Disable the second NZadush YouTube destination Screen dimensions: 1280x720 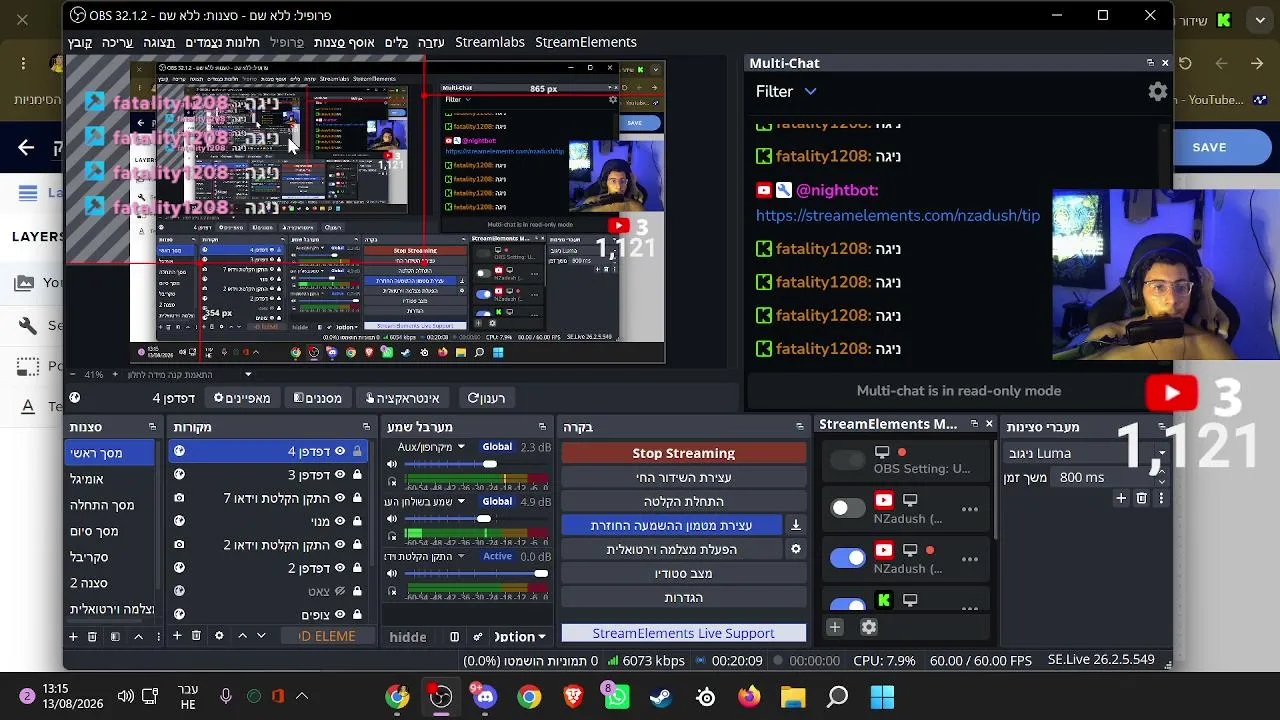[847, 559]
